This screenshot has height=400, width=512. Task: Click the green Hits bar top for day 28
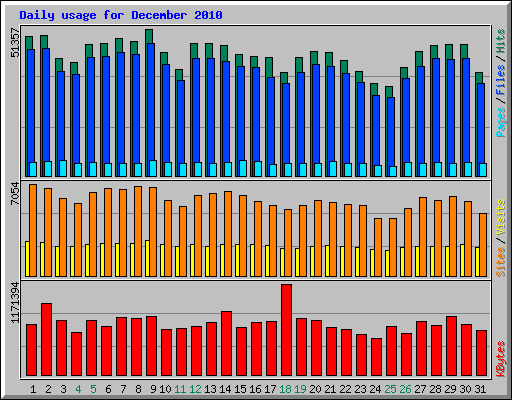point(434,52)
